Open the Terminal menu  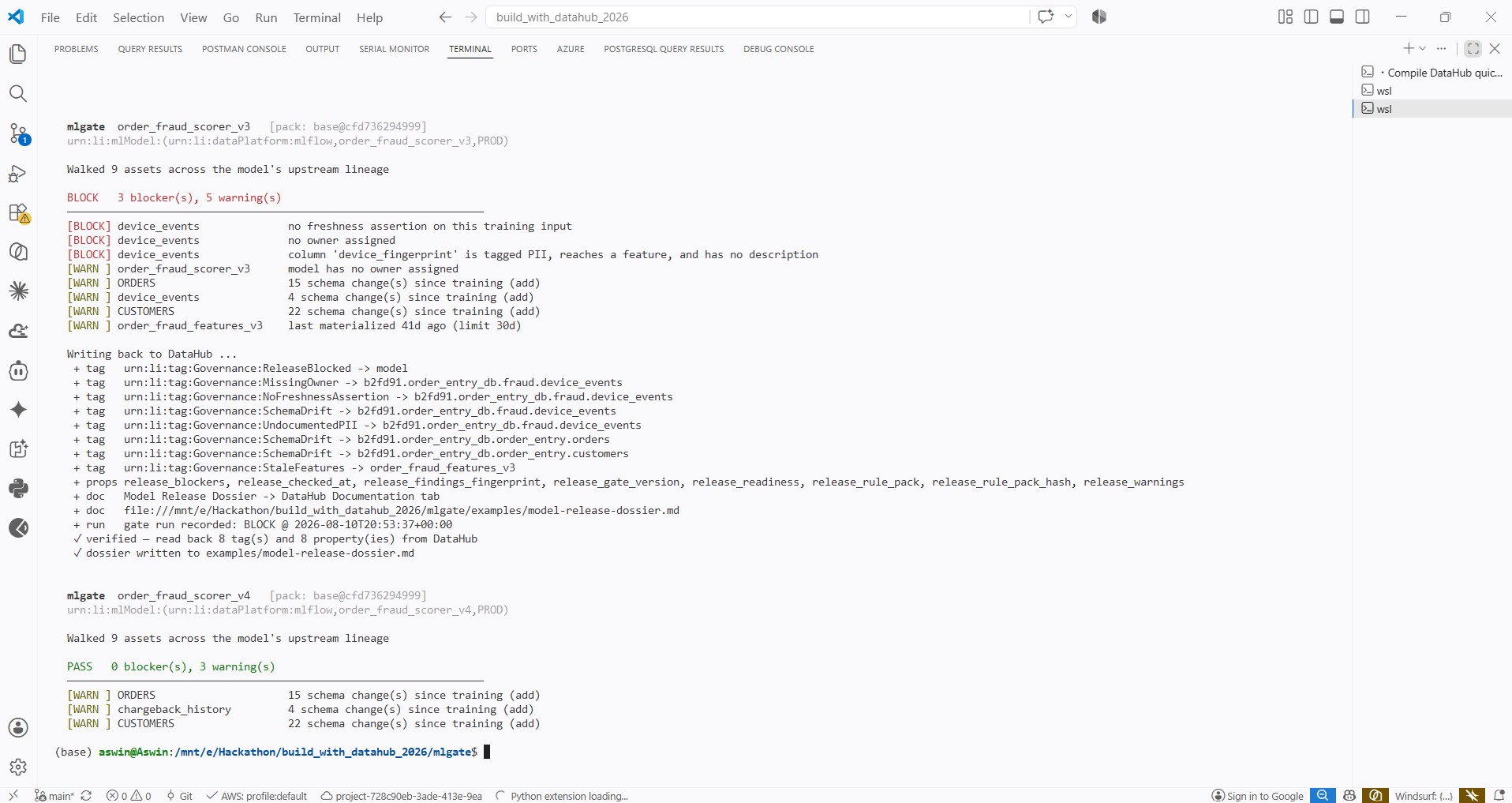pyautogui.click(x=317, y=17)
